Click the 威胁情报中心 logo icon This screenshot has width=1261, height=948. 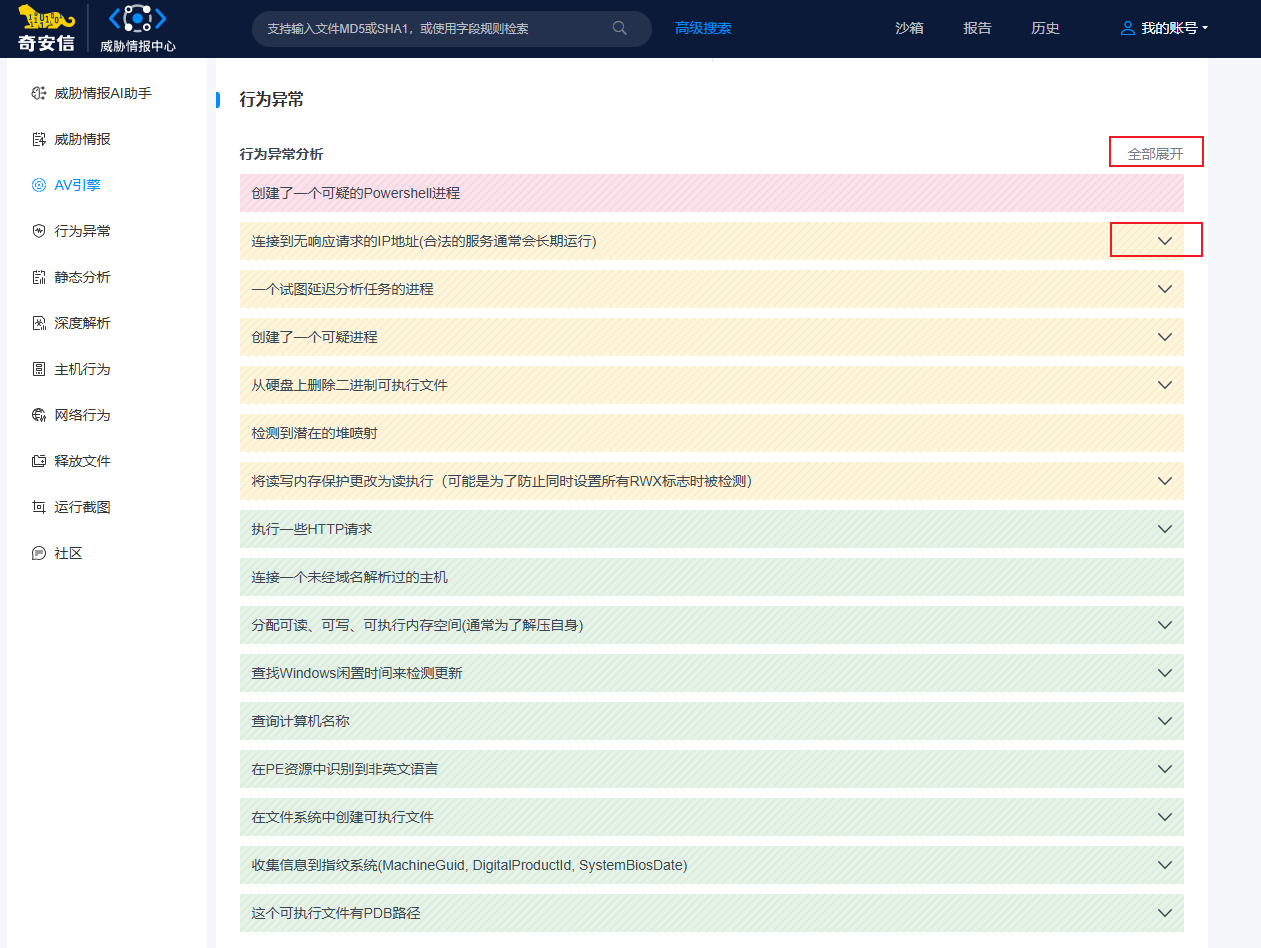(x=137, y=19)
